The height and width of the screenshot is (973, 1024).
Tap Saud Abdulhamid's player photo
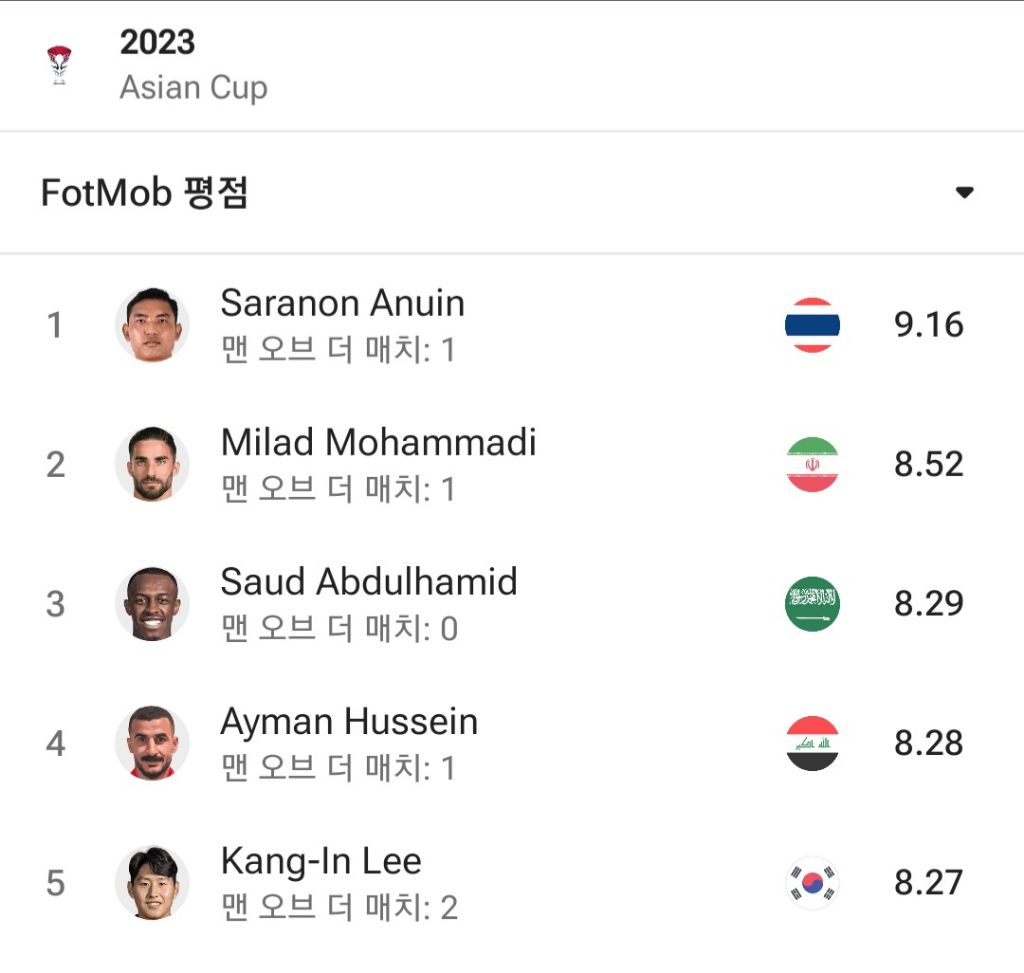[x=152, y=604]
